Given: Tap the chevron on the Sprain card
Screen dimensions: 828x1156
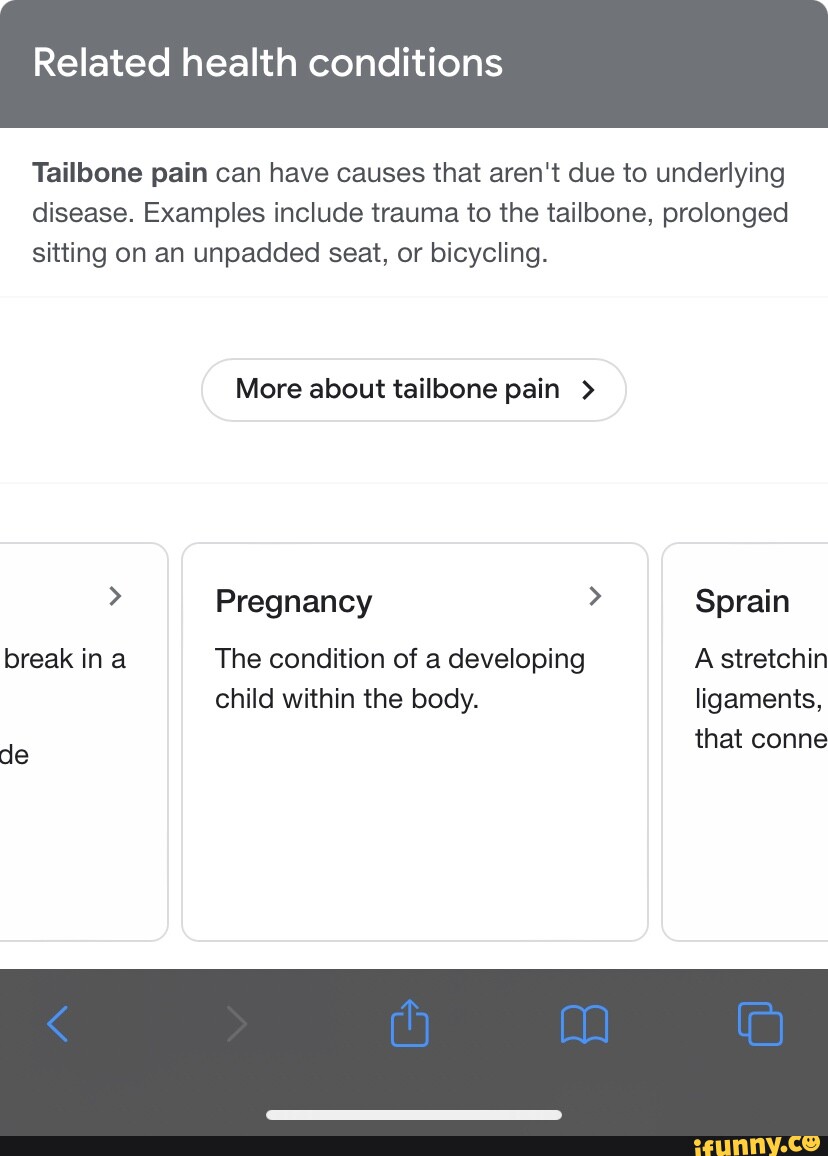Looking at the screenshot, I should coord(820,596).
